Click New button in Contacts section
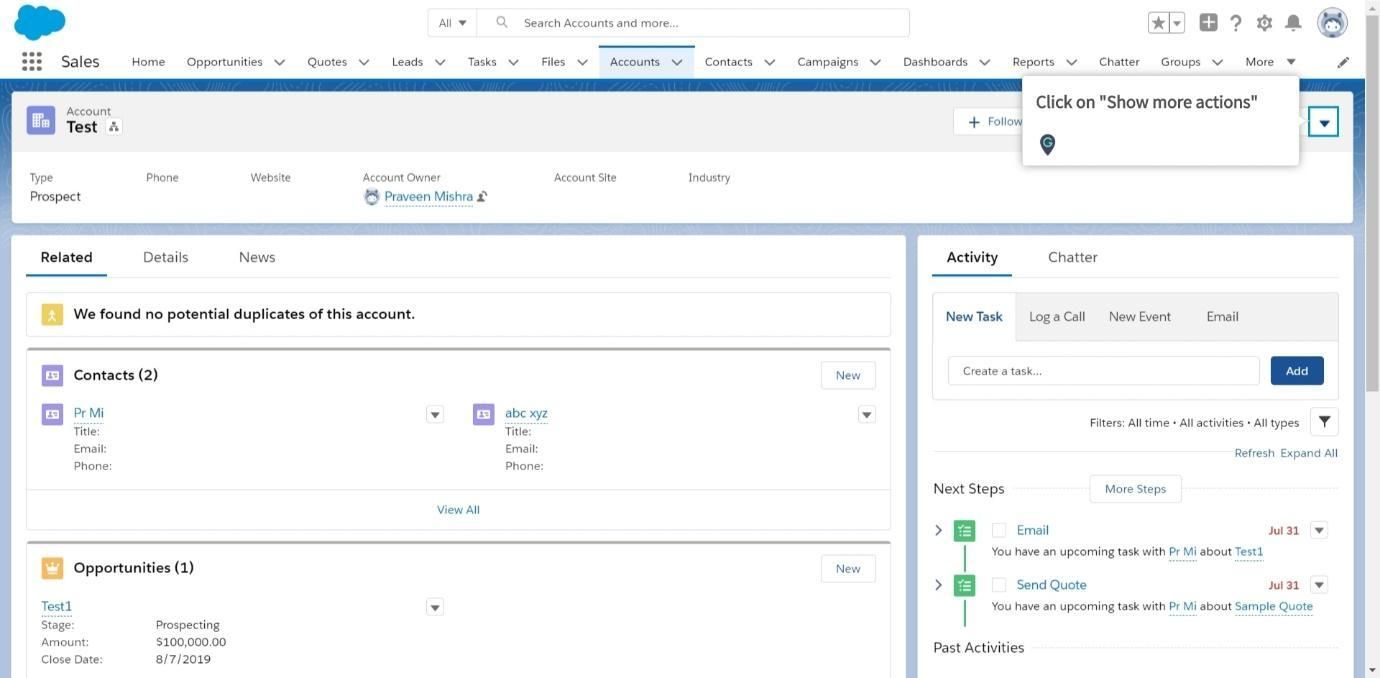Image resolution: width=1380 pixels, height=678 pixels. click(x=848, y=375)
